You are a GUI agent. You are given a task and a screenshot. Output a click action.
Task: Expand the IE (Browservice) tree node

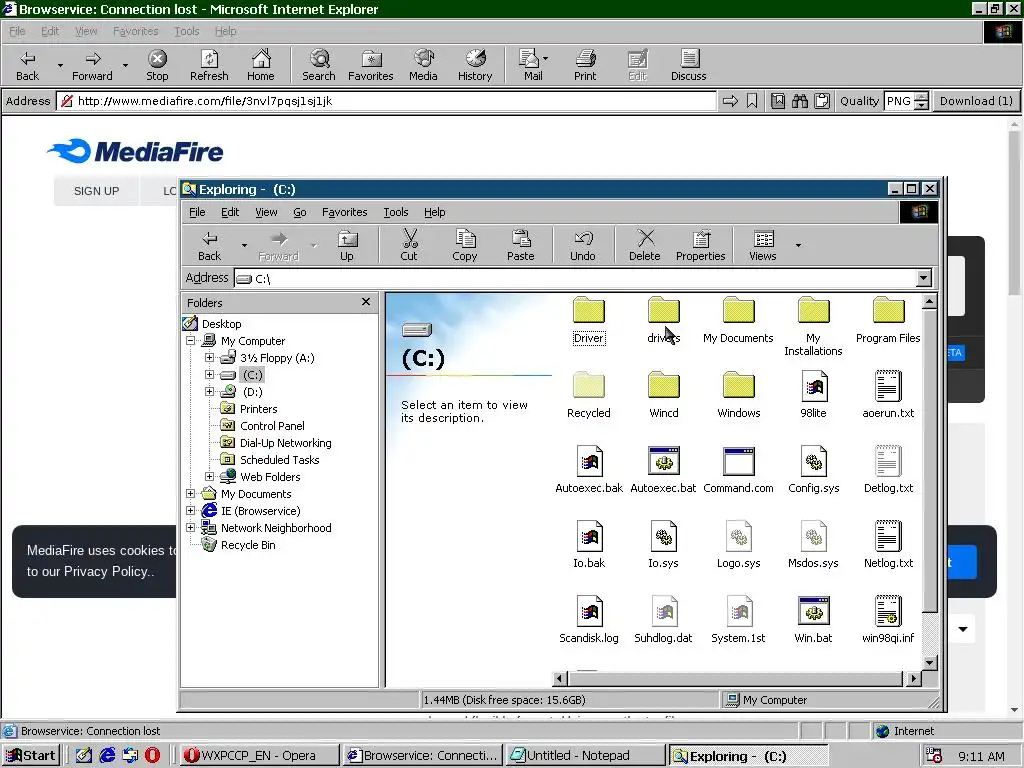190,511
